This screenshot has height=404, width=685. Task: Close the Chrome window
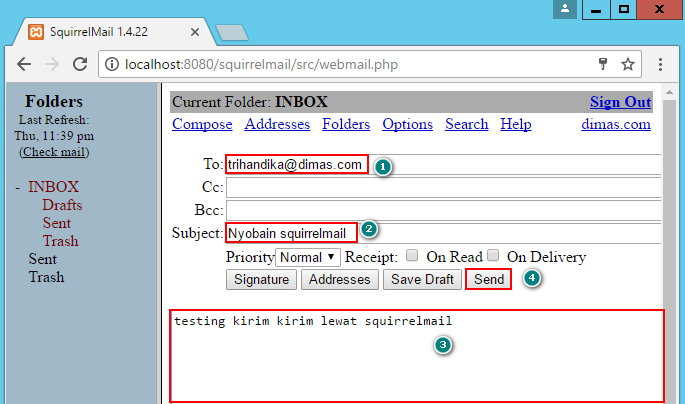coord(659,9)
